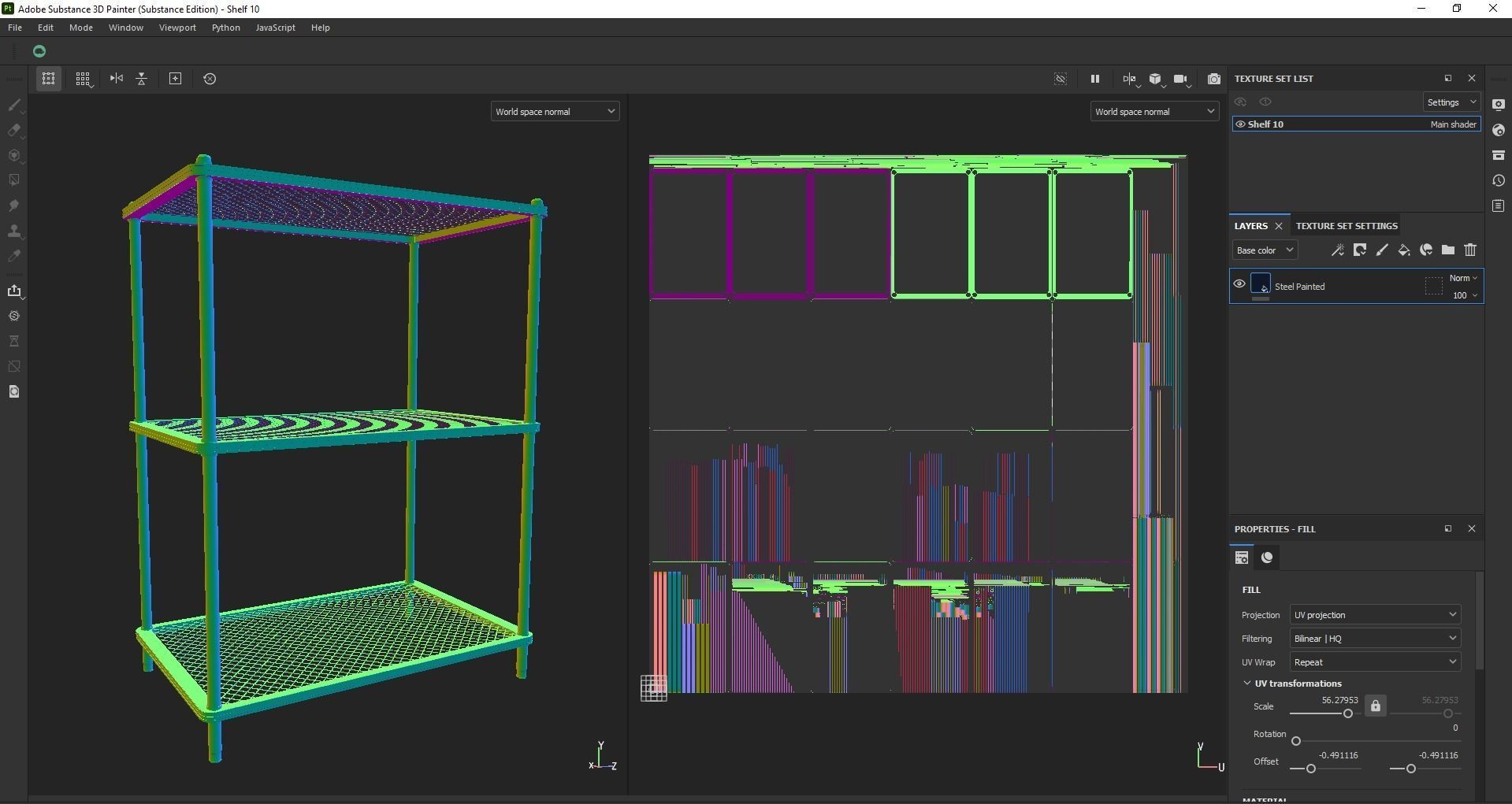Open the Projection dropdown set to UV projection
Viewport: 1512px width, 804px height.
click(x=1375, y=615)
